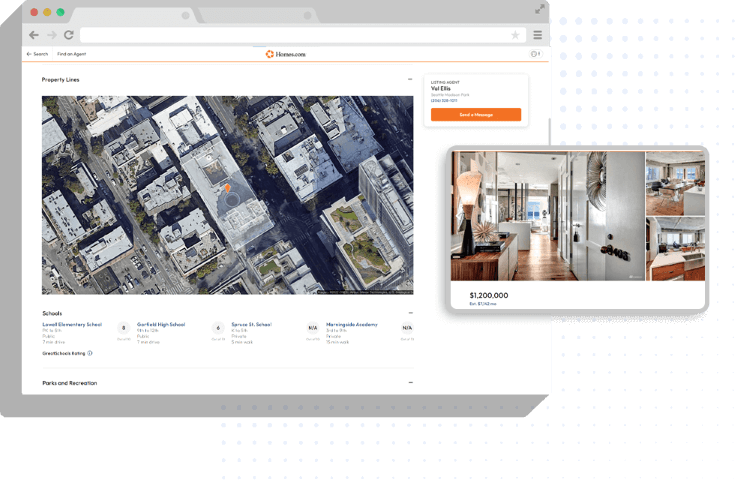Click Morningside Academy N/A rating badge
The image size is (735, 480).
pos(407,328)
